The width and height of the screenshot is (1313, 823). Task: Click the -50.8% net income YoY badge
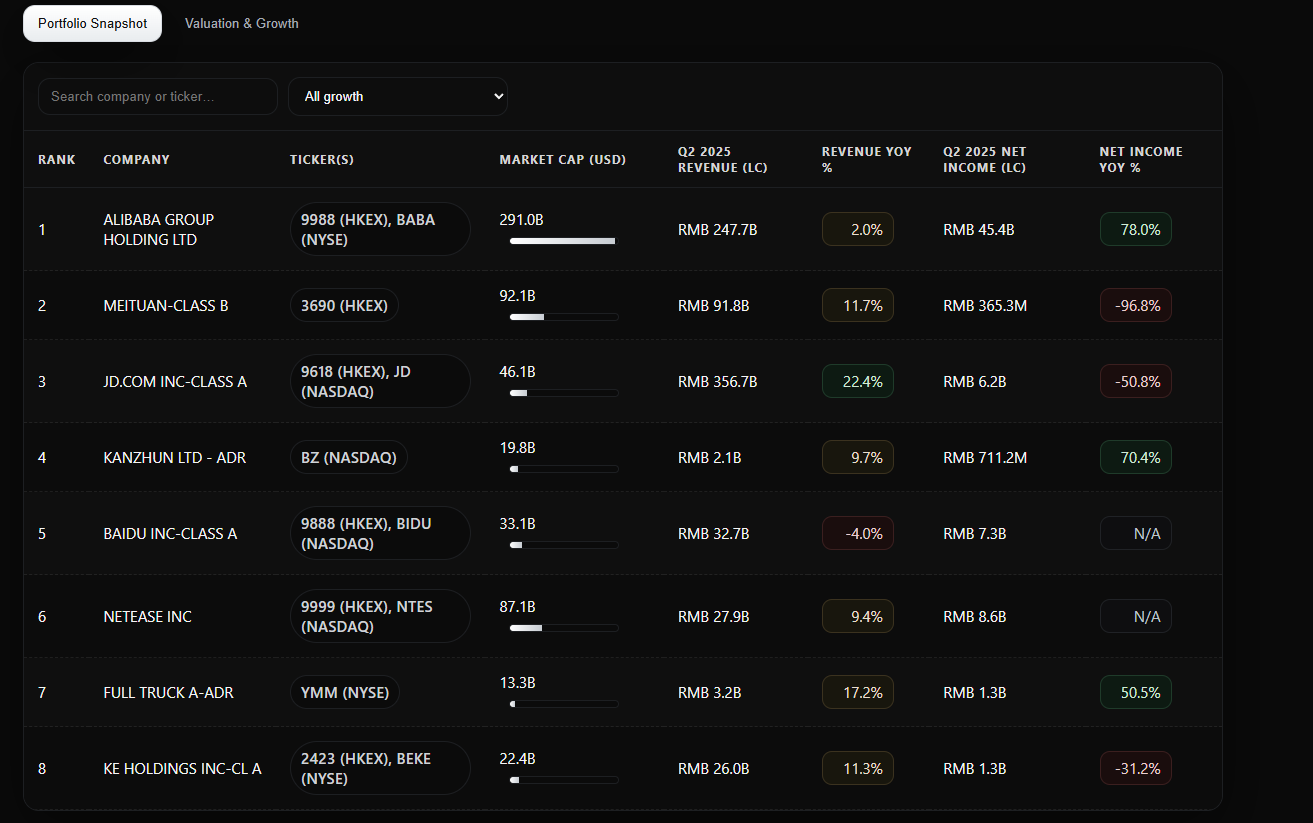[x=1136, y=382]
